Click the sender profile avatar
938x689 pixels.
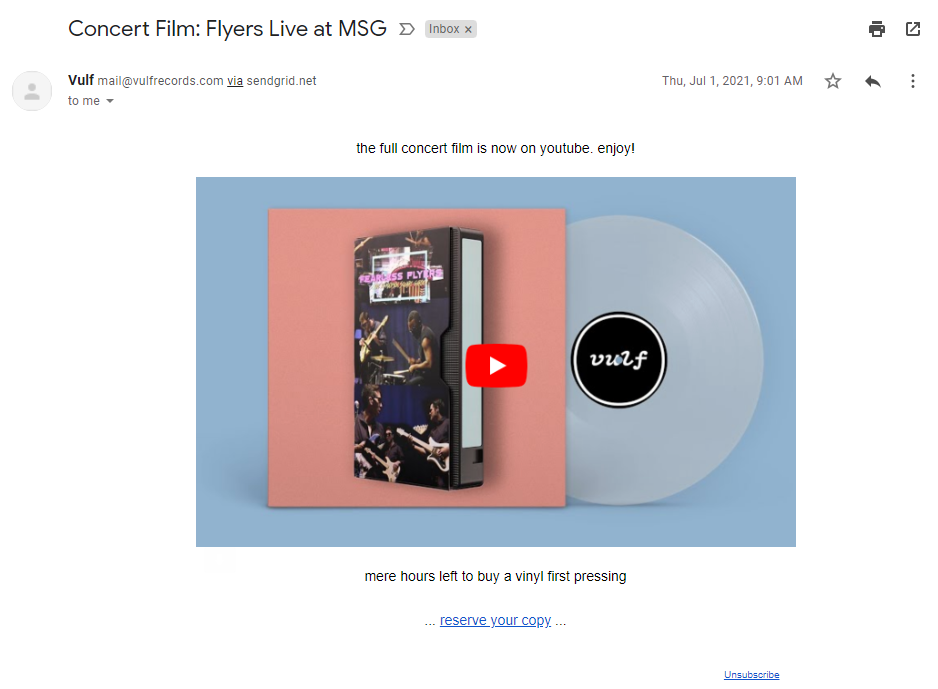(32, 91)
